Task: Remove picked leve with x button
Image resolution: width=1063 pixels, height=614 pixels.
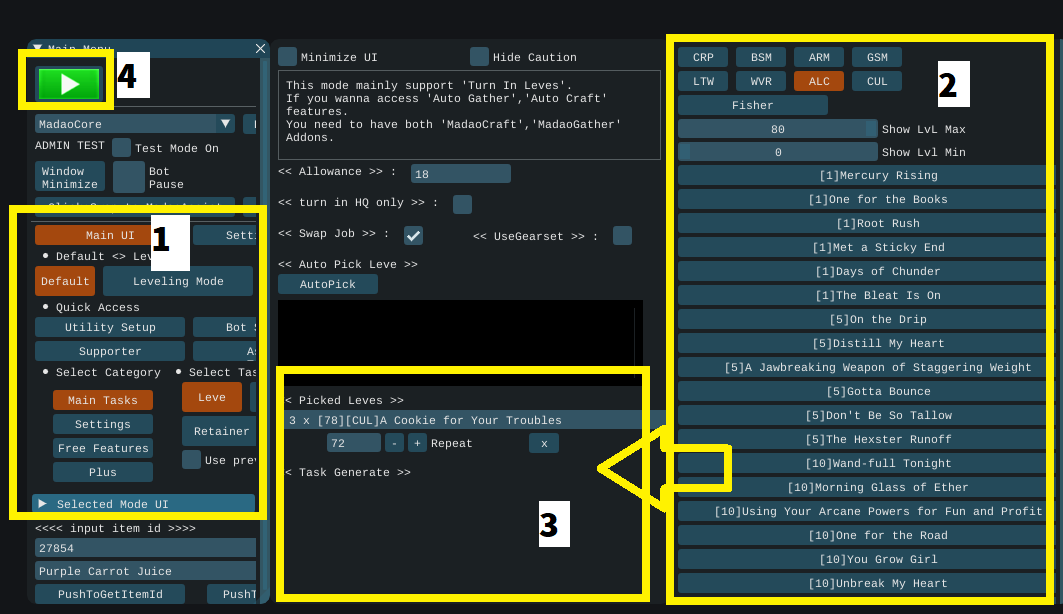Action: tap(544, 443)
